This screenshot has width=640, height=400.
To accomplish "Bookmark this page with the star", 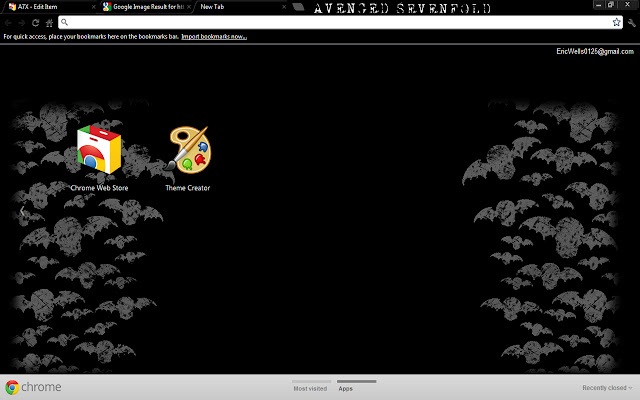I will [x=616, y=22].
